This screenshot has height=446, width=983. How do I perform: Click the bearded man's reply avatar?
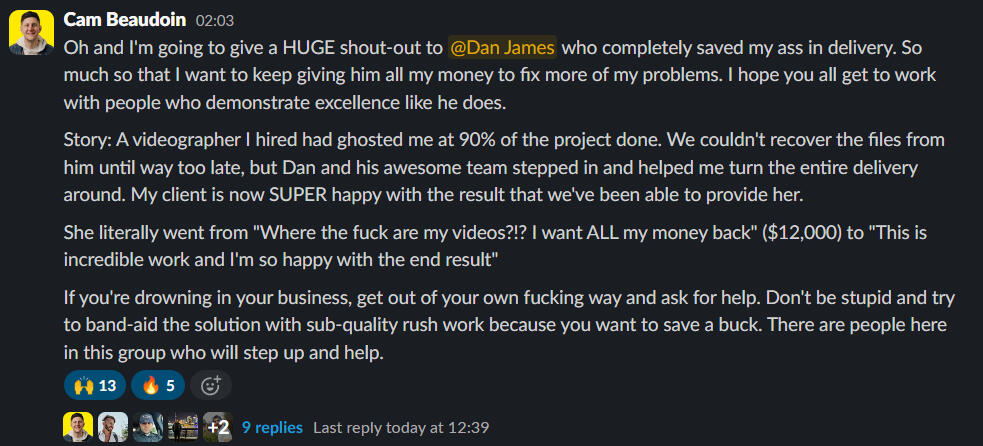pyautogui.click(x=113, y=427)
